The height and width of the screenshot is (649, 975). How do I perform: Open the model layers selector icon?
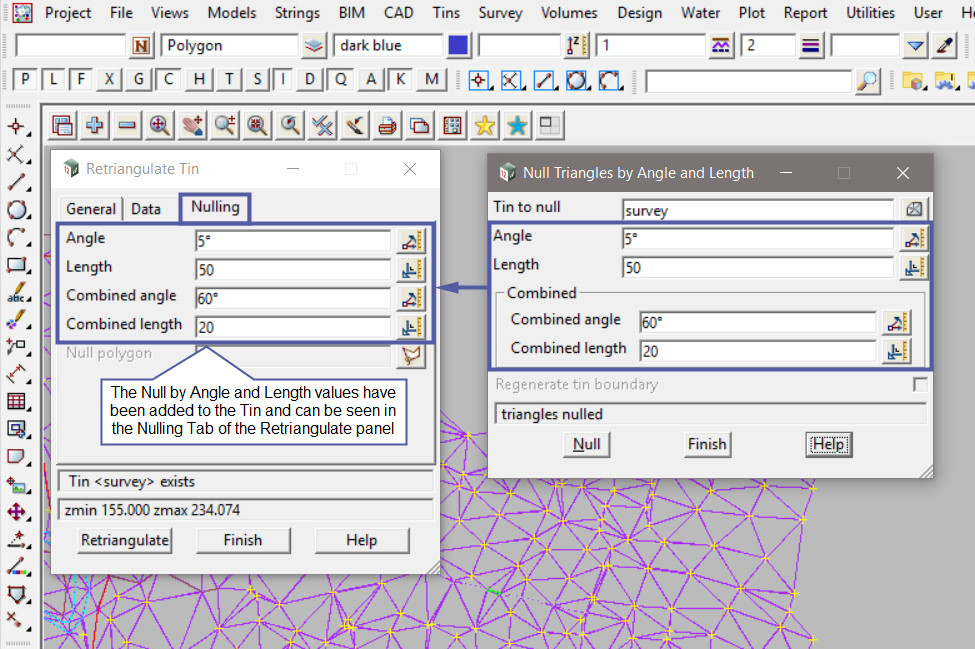(x=314, y=45)
